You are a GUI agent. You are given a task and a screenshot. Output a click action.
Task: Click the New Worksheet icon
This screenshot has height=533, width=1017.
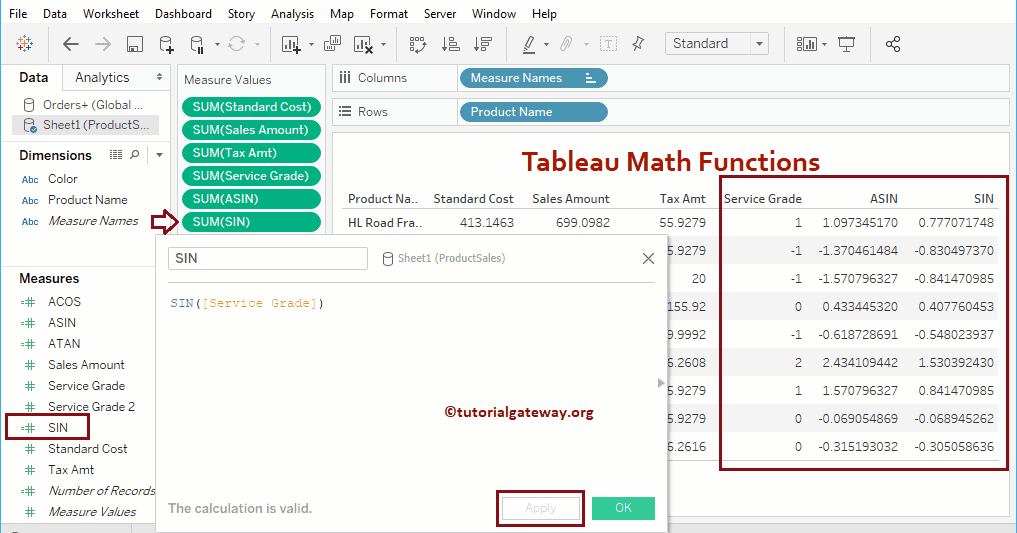coord(291,44)
